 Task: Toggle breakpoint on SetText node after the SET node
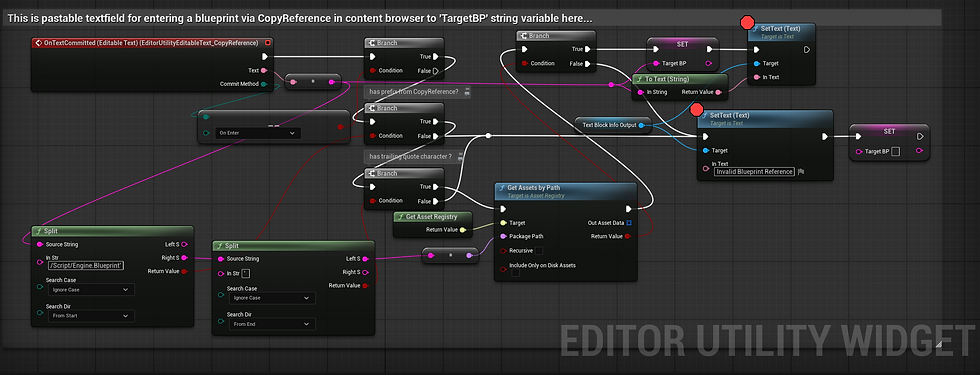746,22
